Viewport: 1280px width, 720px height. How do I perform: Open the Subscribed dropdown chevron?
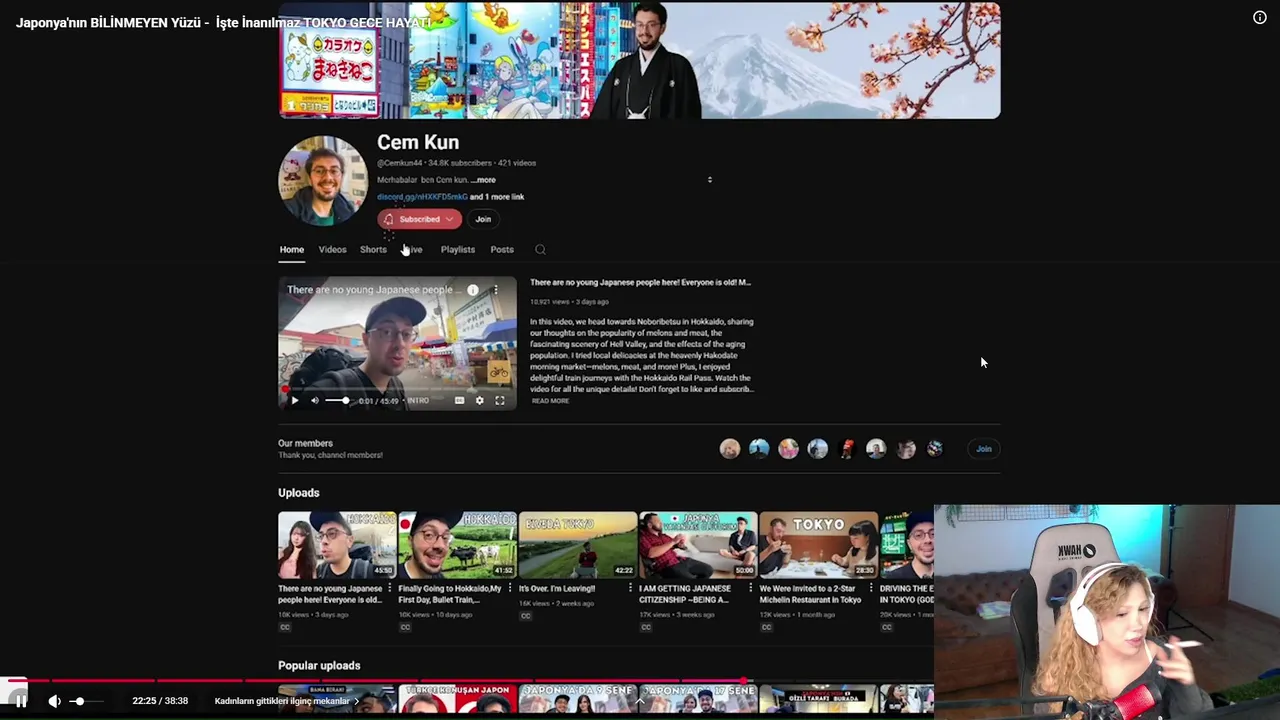click(449, 219)
